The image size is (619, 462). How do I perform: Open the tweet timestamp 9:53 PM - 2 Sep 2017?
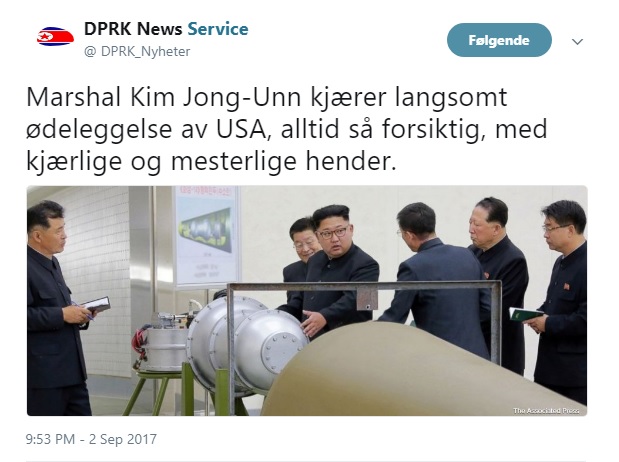91,439
